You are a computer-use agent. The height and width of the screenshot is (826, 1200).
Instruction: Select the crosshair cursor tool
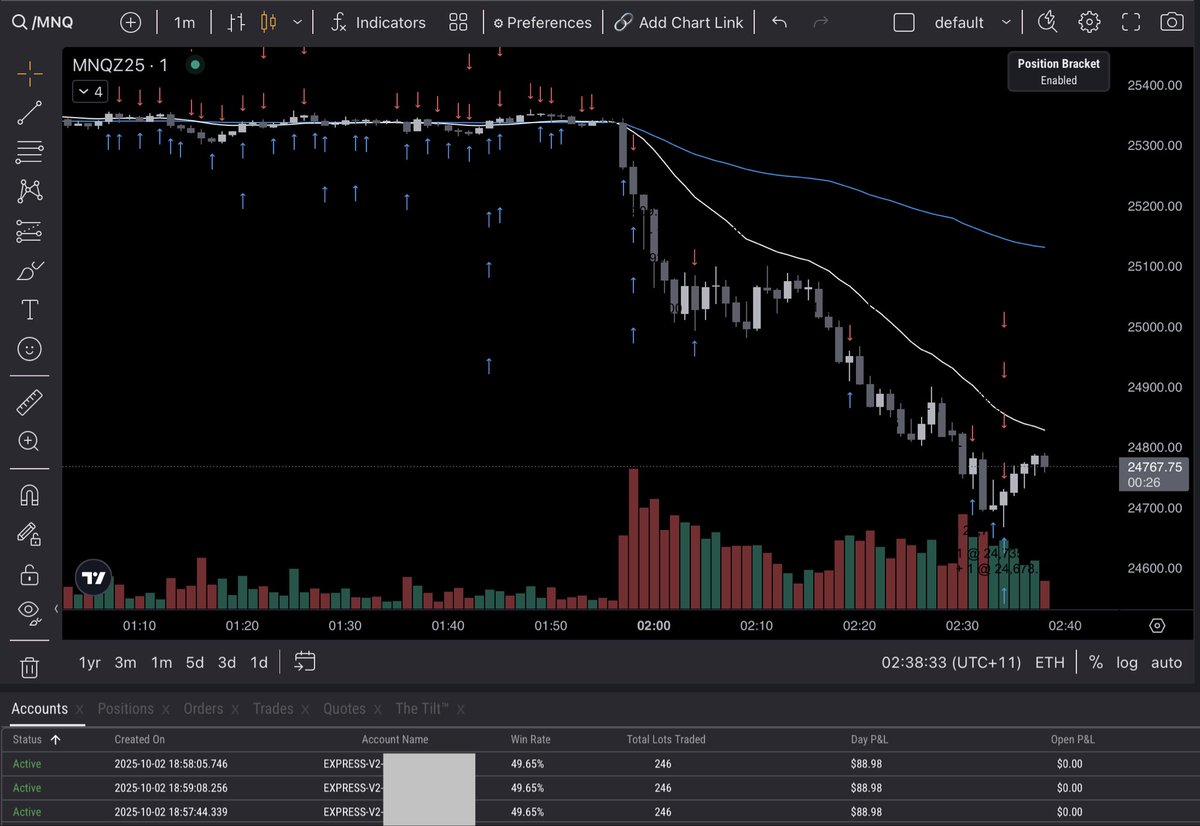(x=29, y=73)
